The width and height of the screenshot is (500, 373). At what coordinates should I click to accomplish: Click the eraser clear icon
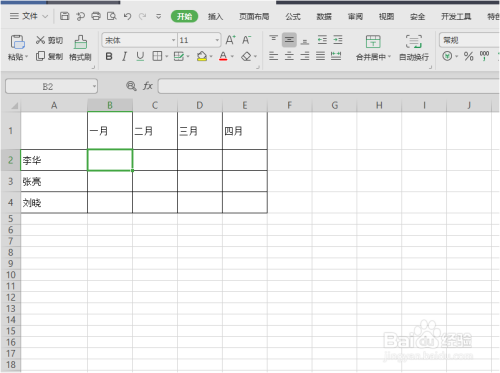point(246,56)
